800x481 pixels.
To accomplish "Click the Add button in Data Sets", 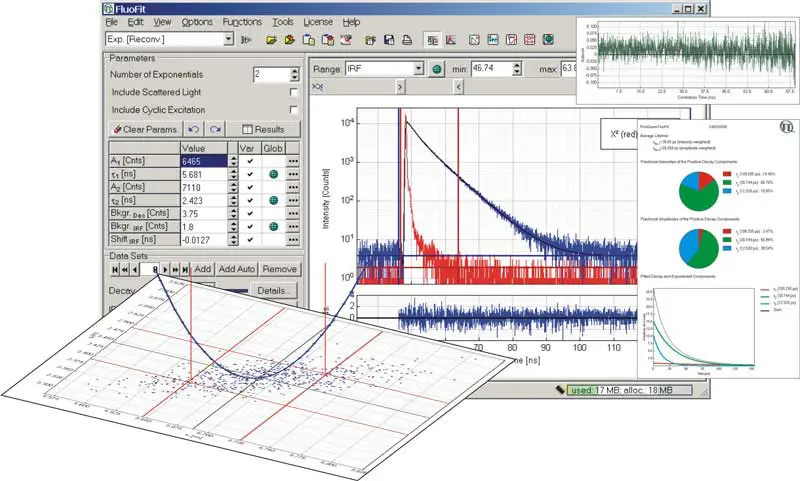I will point(203,269).
